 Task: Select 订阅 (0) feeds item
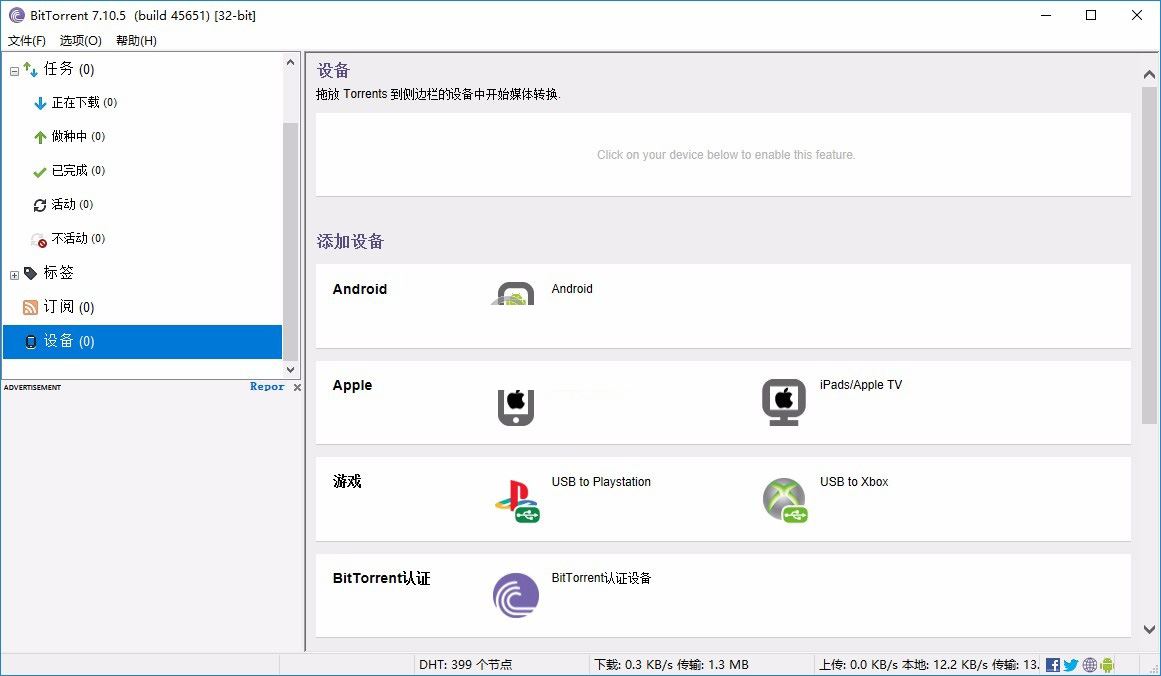[69, 307]
